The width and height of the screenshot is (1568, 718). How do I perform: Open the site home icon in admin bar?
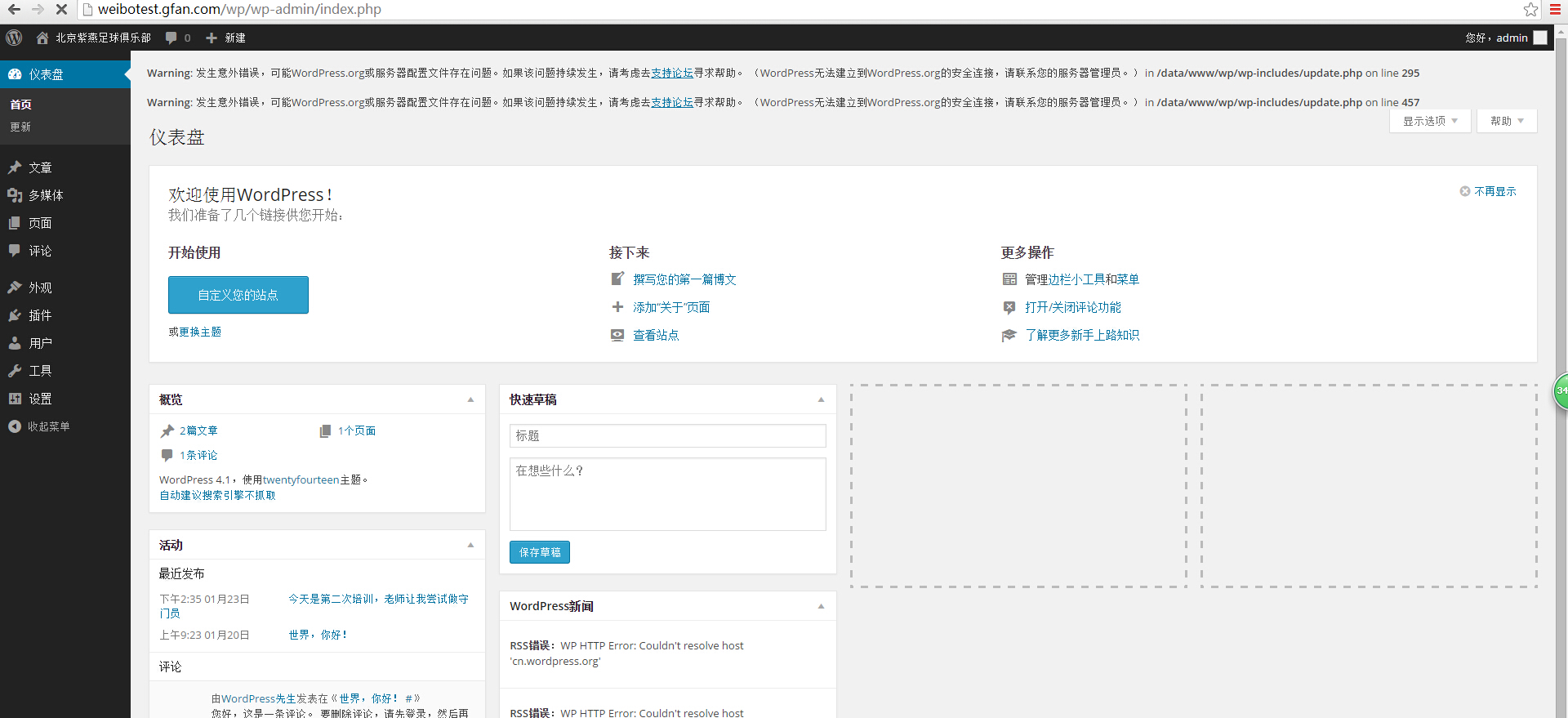coord(42,38)
